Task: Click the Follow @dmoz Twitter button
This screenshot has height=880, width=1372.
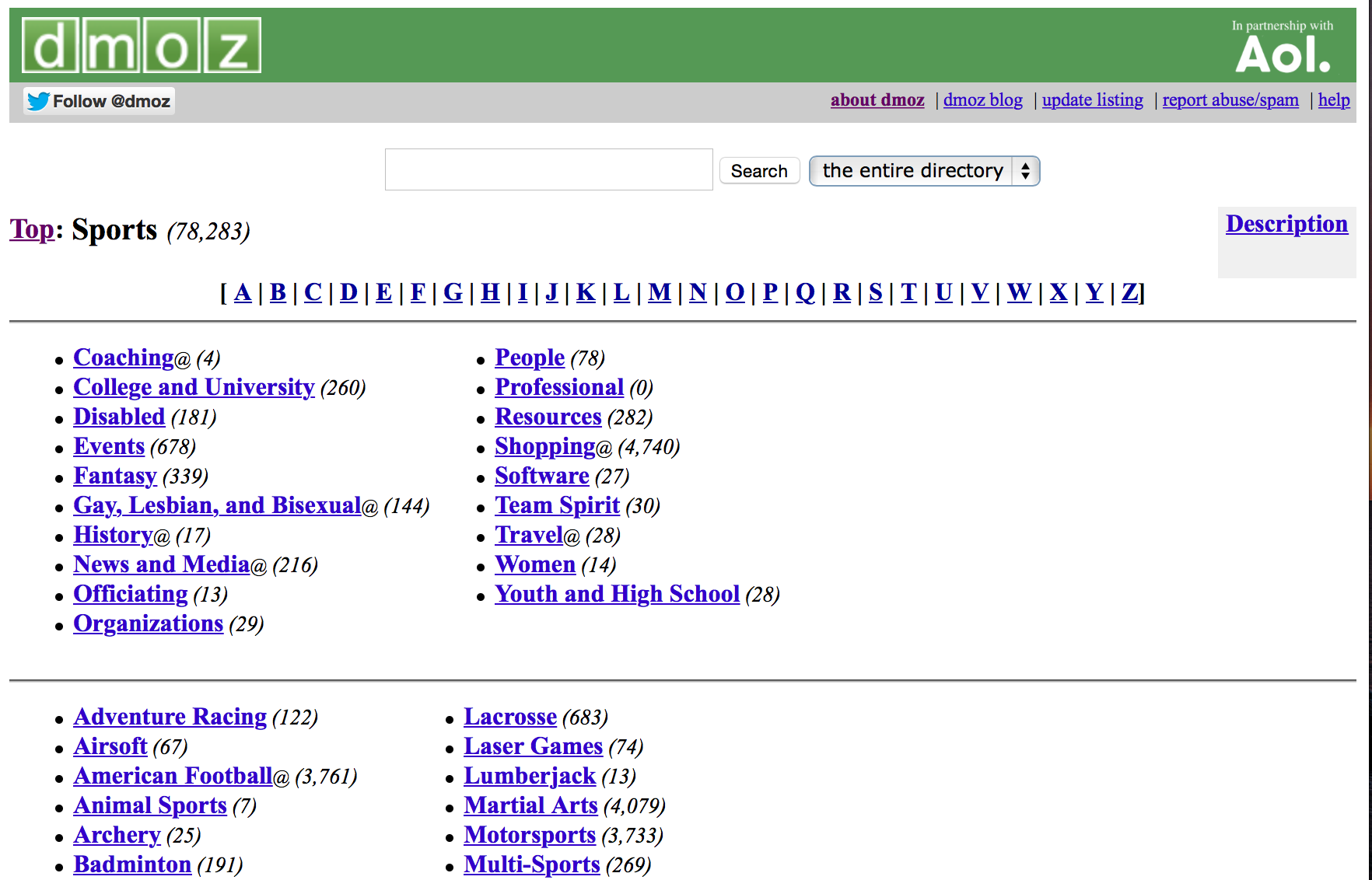Action: point(99,101)
